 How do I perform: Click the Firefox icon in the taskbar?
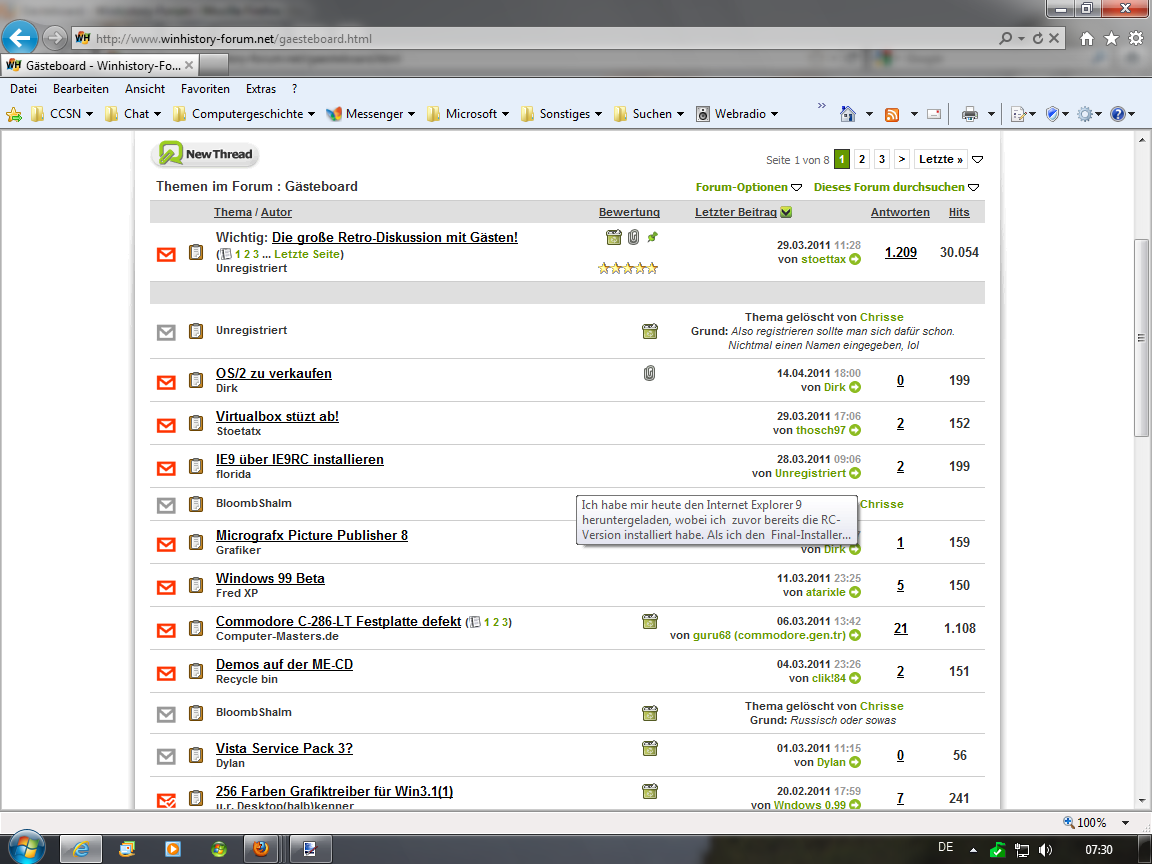point(261,849)
